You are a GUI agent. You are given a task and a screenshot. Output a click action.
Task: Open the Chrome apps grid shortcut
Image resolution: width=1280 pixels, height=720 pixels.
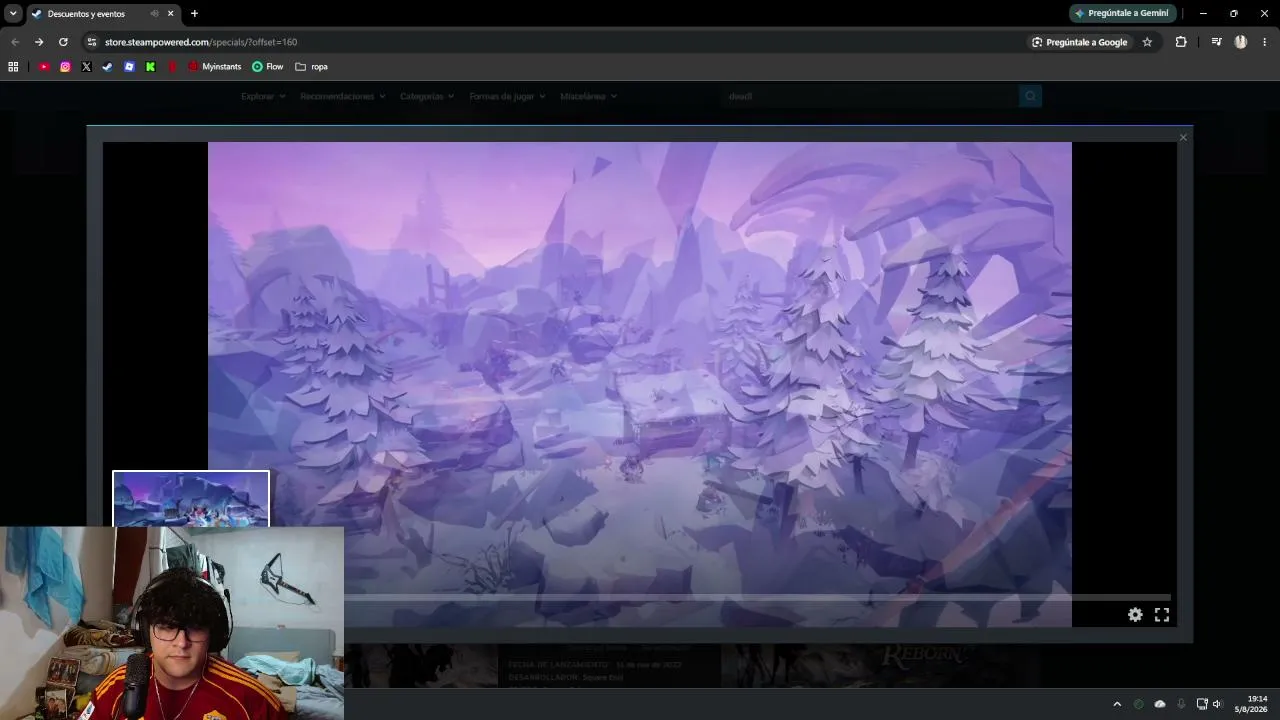point(13,67)
